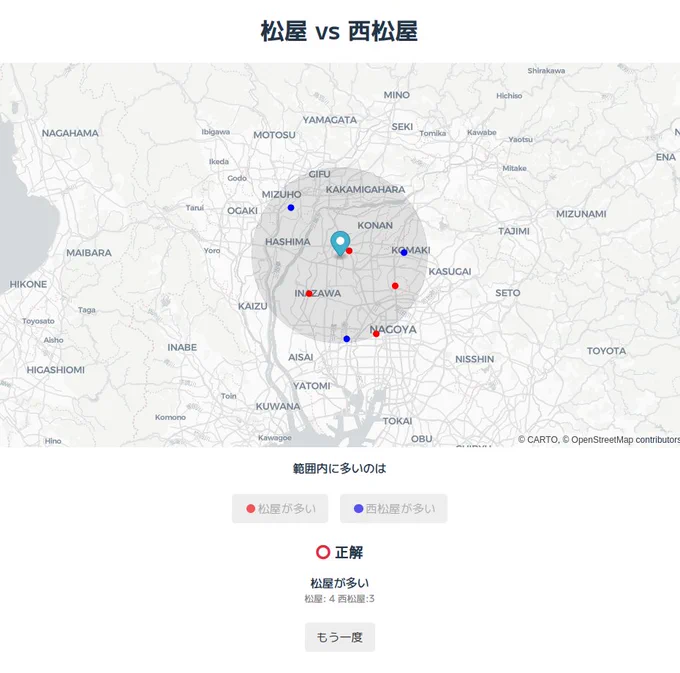Click the KAIZU map label
This screenshot has width=680, height=673.
[253, 306]
